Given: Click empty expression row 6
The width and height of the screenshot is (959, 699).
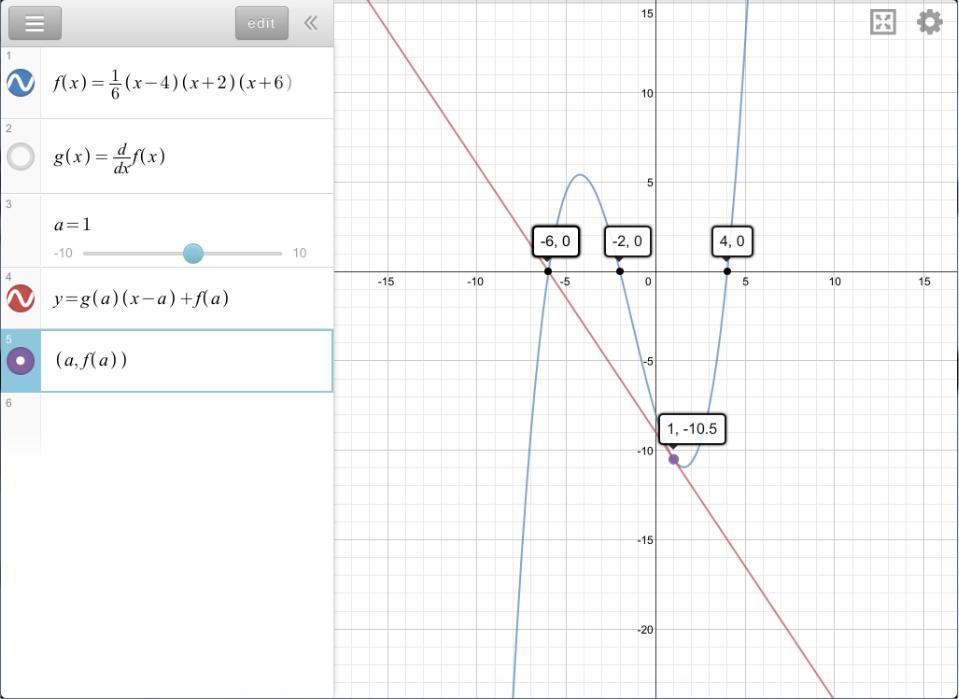Looking at the screenshot, I should (x=187, y=423).
